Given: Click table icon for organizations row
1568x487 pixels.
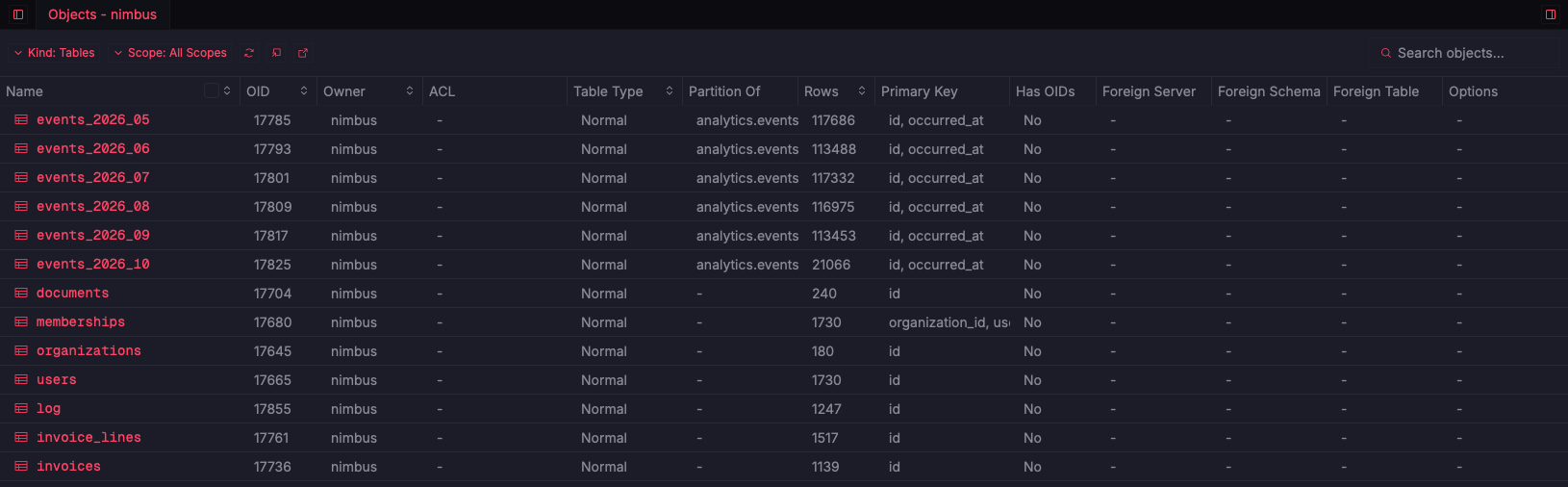Looking at the screenshot, I should [x=21, y=351].
